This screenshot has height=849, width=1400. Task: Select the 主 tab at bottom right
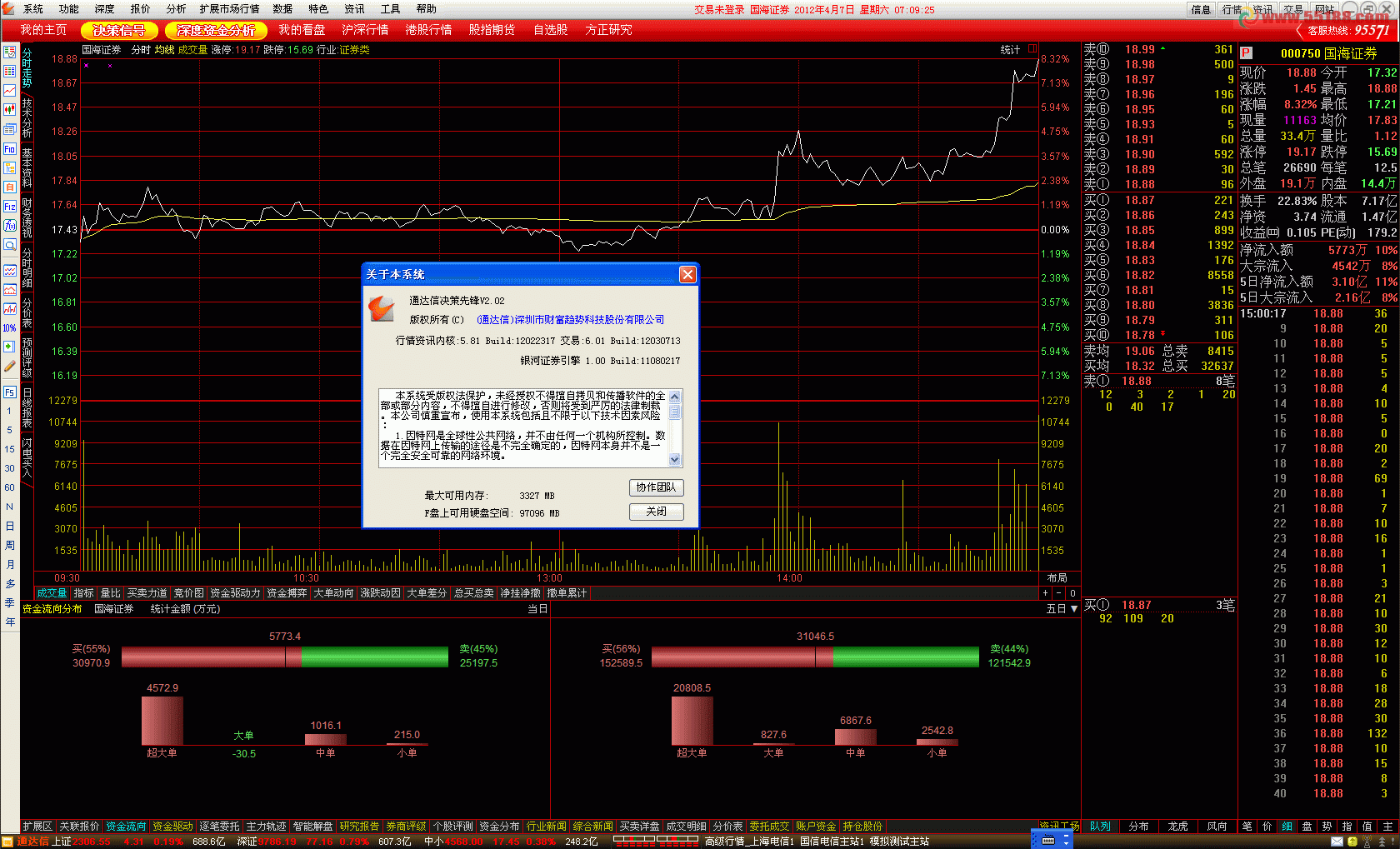1387,827
